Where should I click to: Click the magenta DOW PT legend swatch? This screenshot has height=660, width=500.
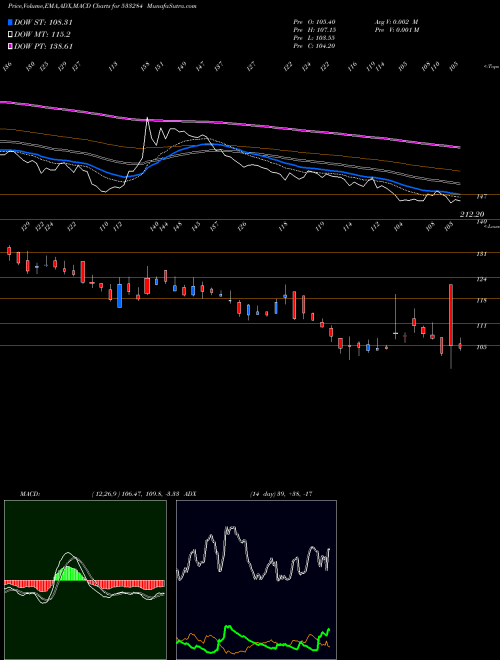click(x=10, y=46)
